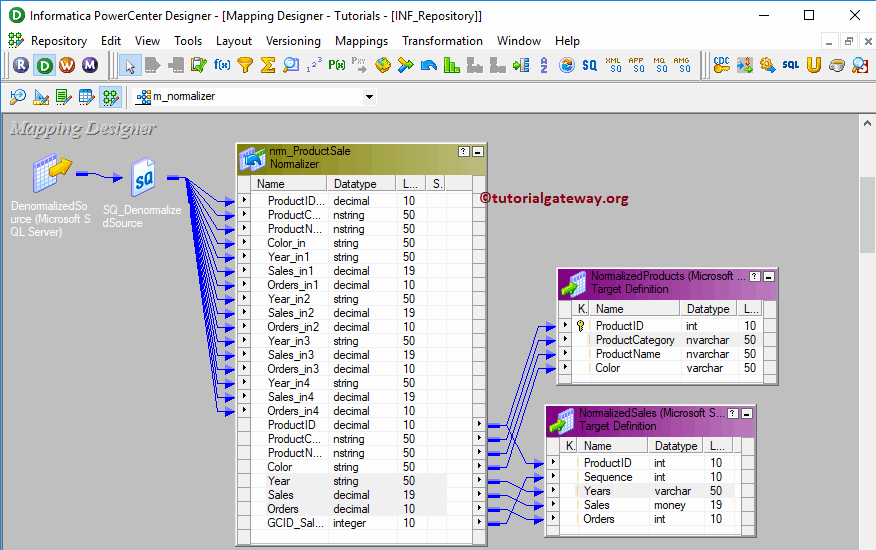
Task: Click the XML SQ toolbar icon
Action: click(613, 65)
